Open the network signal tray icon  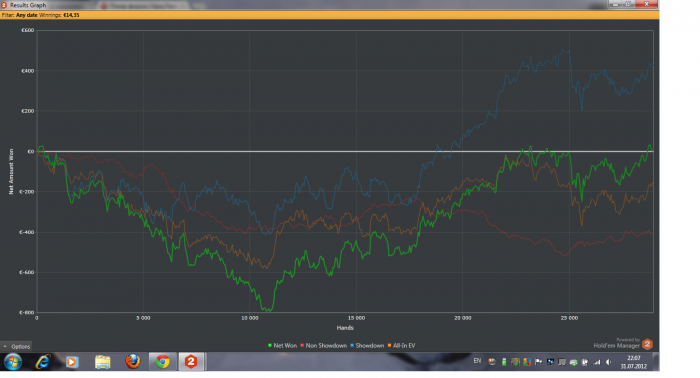[x=597, y=362]
